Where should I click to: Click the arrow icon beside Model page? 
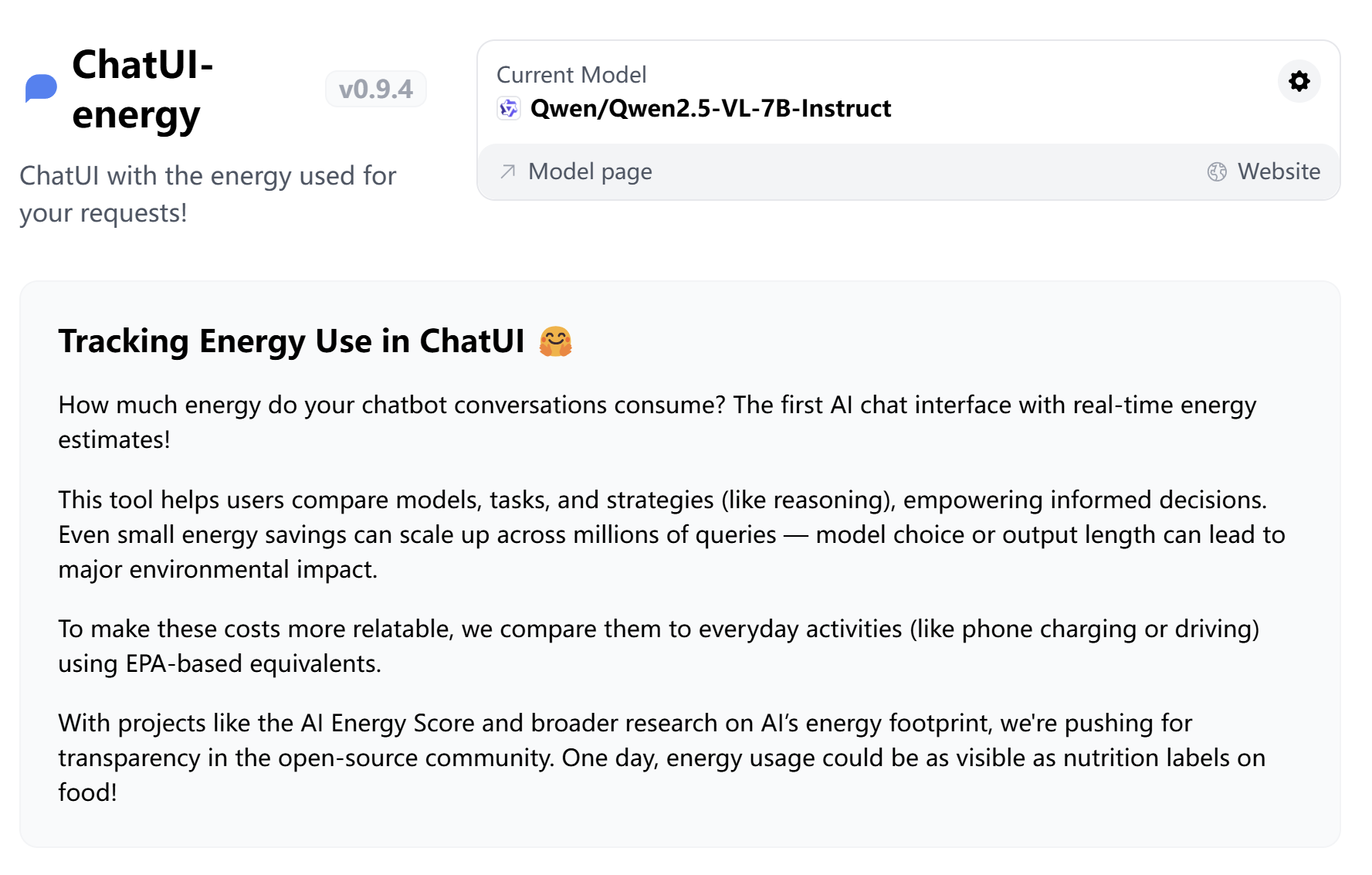pyautogui.click(x=507, y=171)
